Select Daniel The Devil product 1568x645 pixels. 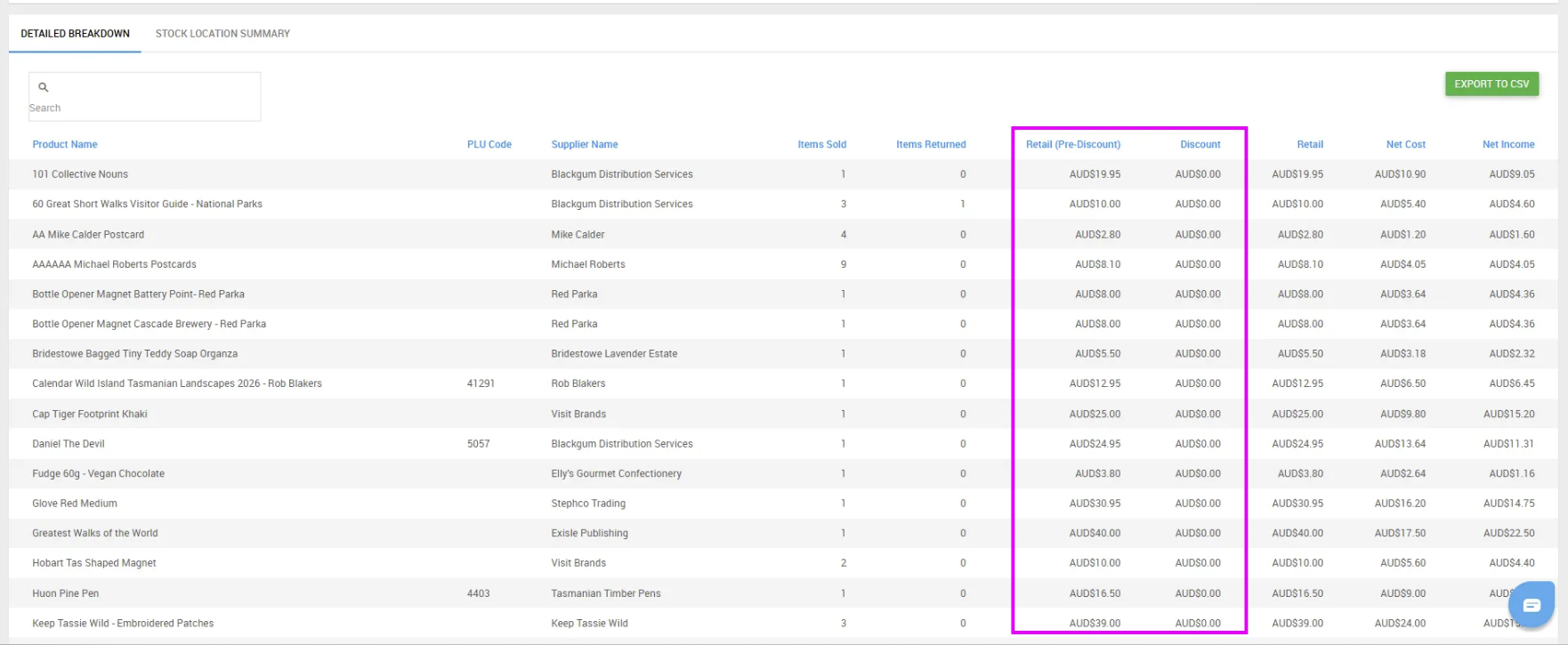(69, 444)
